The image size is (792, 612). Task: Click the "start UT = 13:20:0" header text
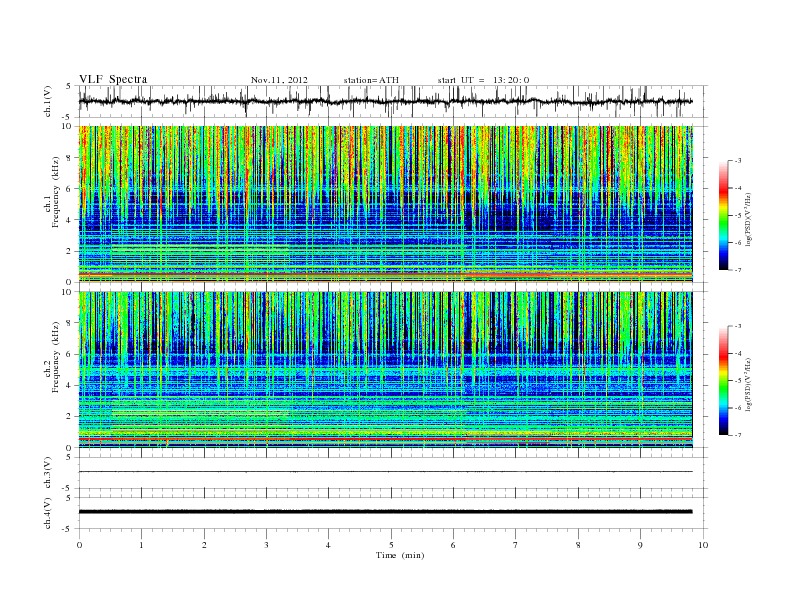[x=483, y=80]
